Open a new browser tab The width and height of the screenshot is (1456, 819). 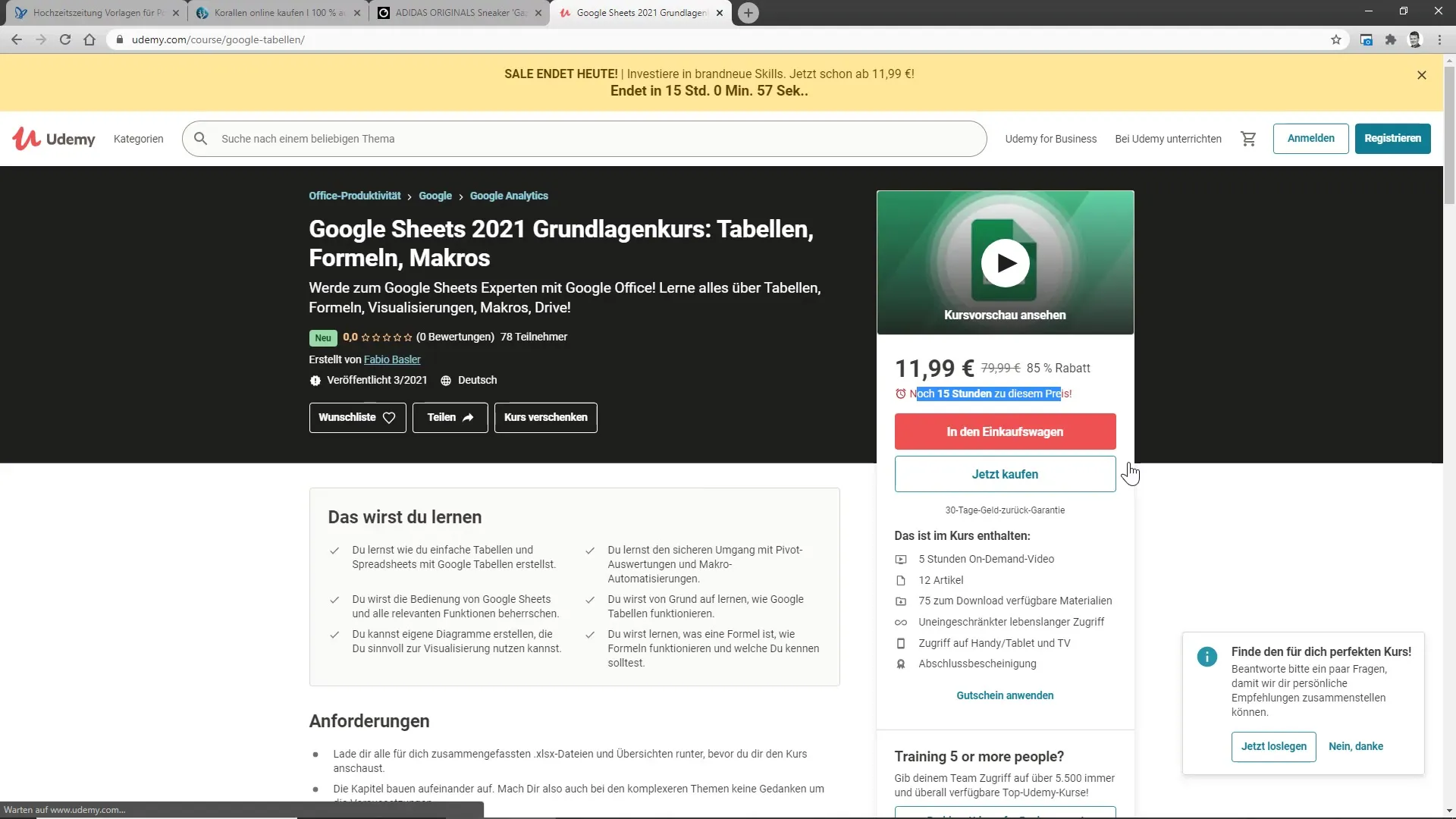pos(748,13)
